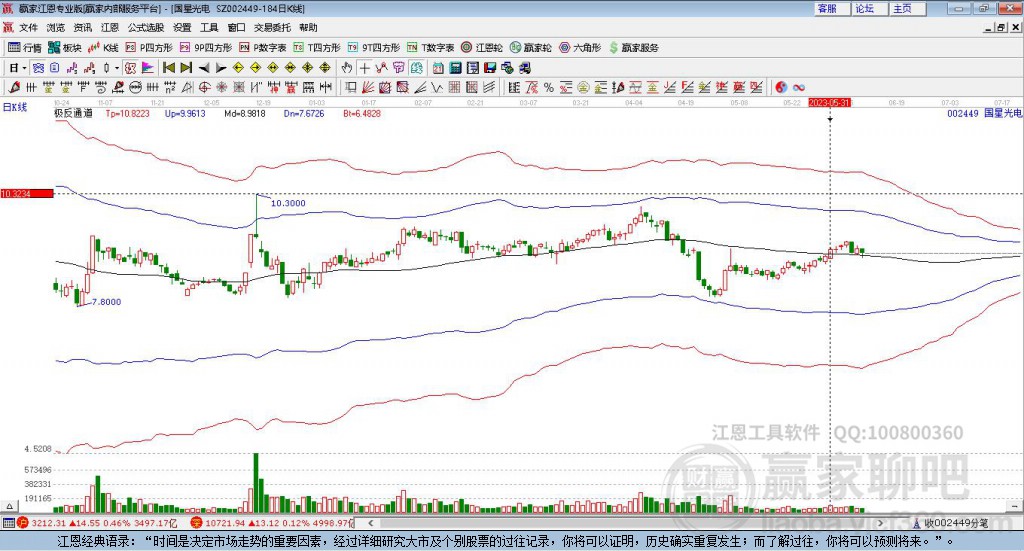Click the 日K线 label

pos(15,107)
